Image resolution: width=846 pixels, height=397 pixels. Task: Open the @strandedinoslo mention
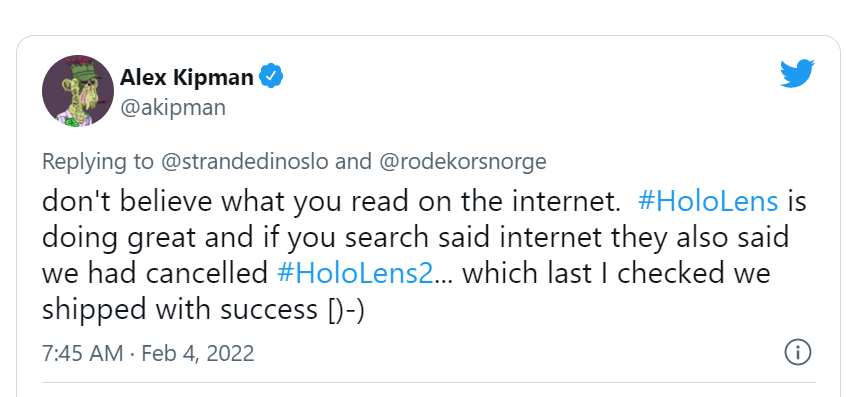245,162
